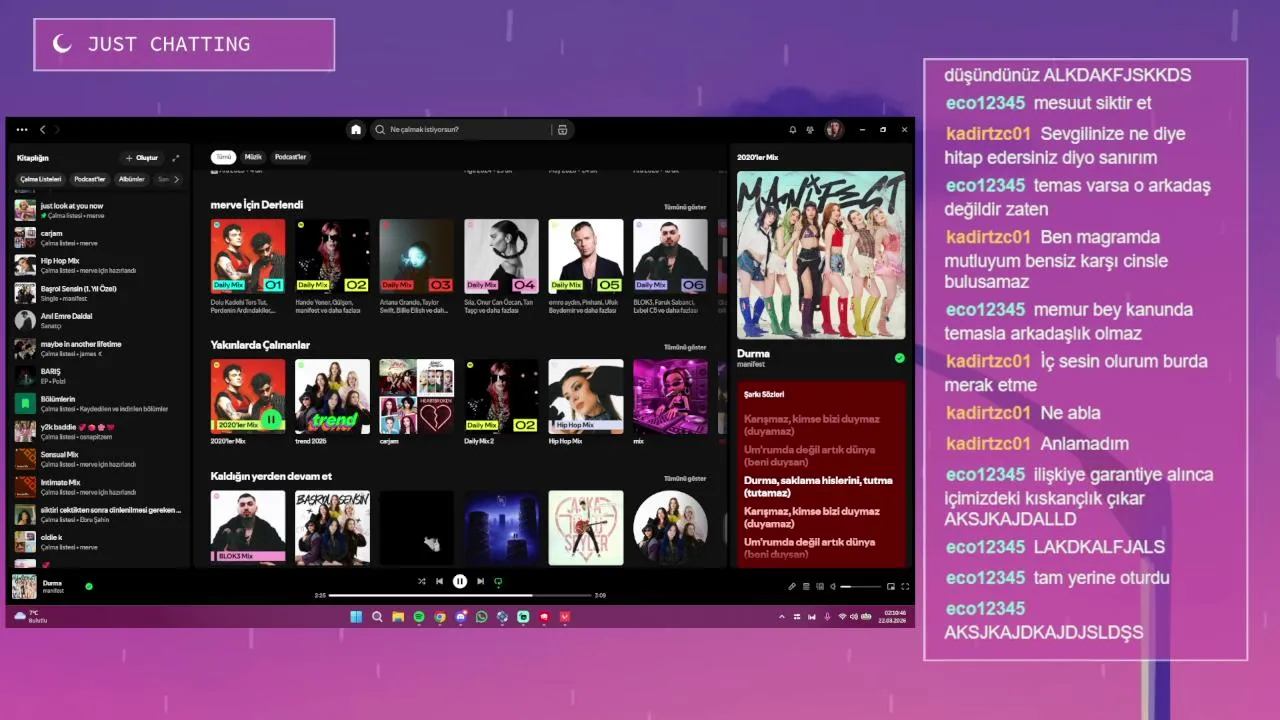Toggle lyrics view with the microphone icon
Viewport: 1280px width, 720px height.
click(791, 587)
